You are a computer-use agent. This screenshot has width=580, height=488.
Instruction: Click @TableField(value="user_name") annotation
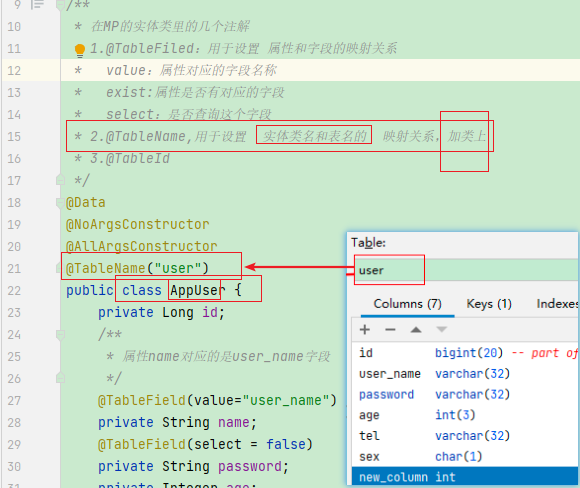[x=217, y=400]
